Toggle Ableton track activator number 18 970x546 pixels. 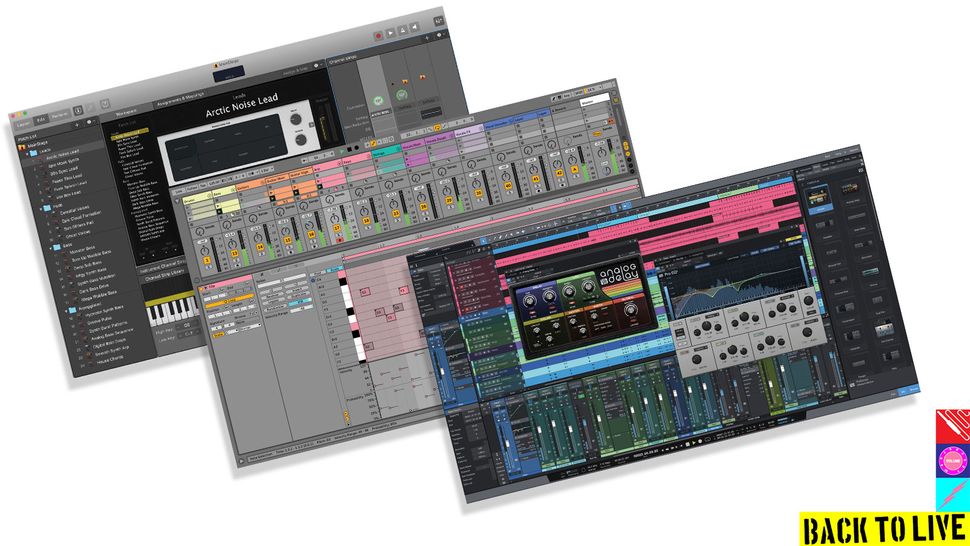pyautogui.click(x=366, y=221)
